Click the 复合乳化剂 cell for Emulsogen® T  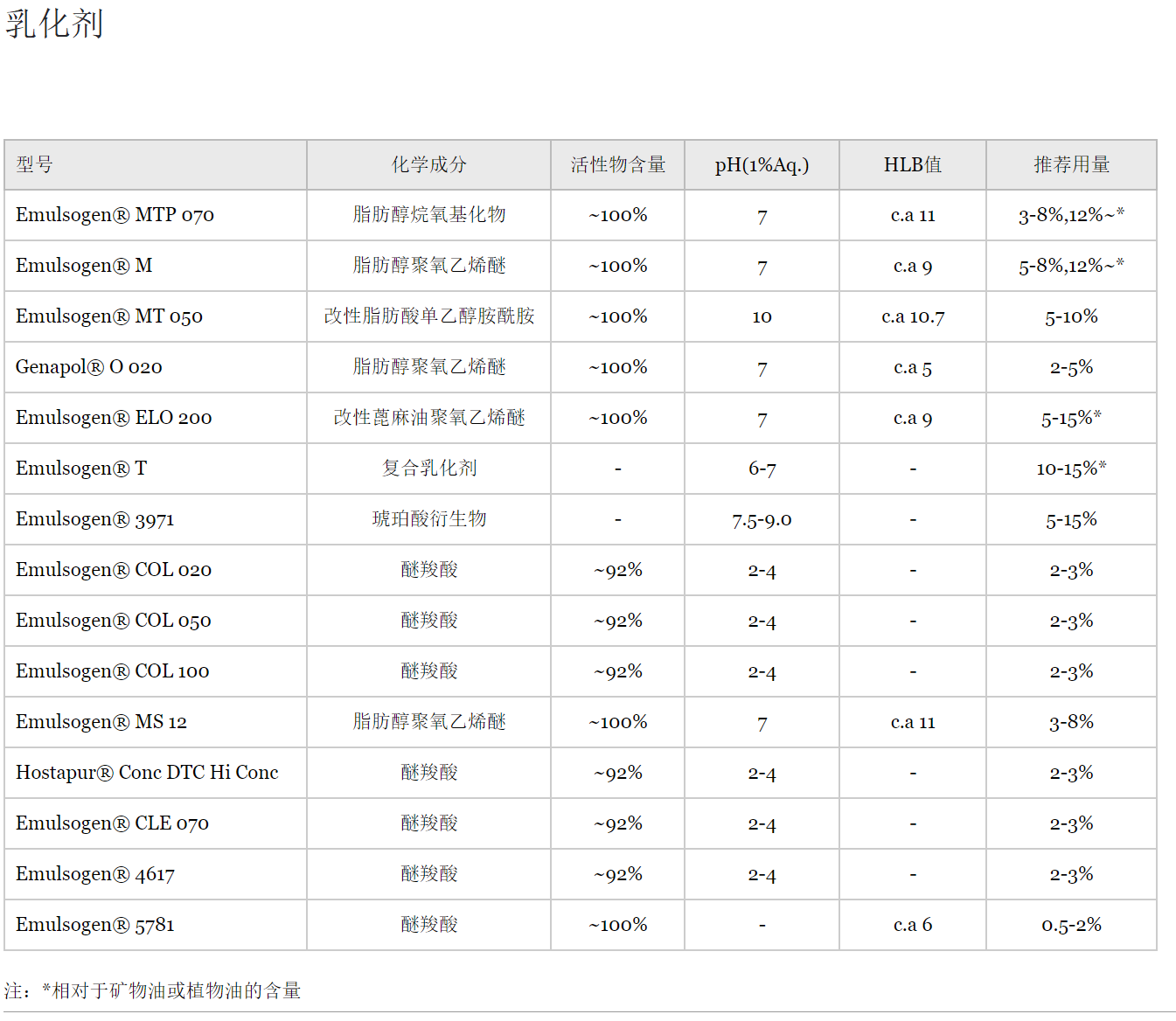tap(428, 469)
